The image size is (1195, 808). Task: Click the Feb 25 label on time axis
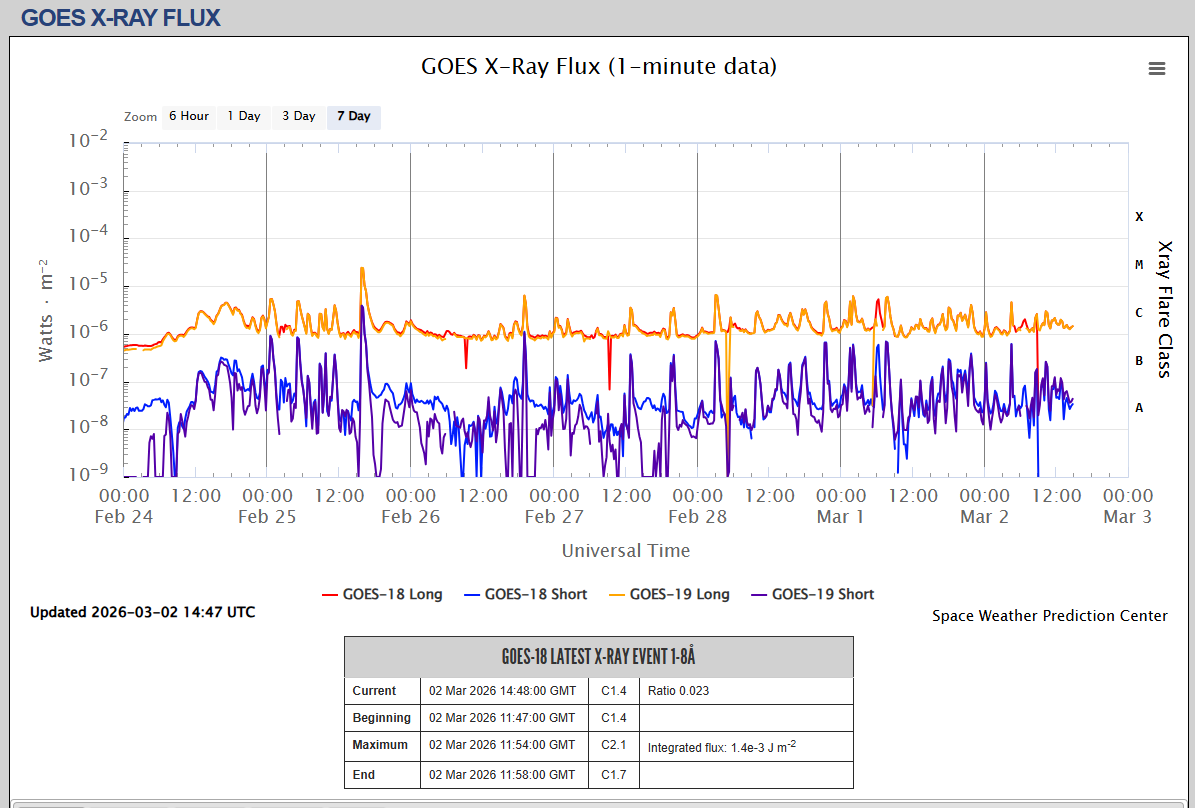(x=267, y=517)
